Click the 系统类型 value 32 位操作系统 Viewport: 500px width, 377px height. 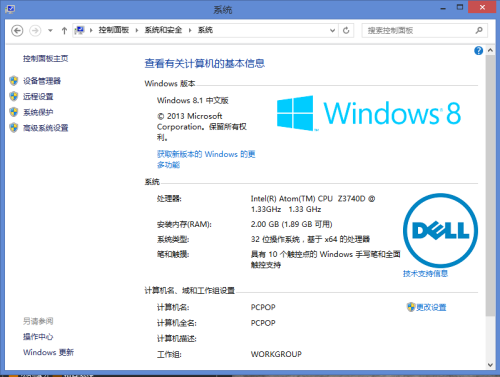click(310, 239)
